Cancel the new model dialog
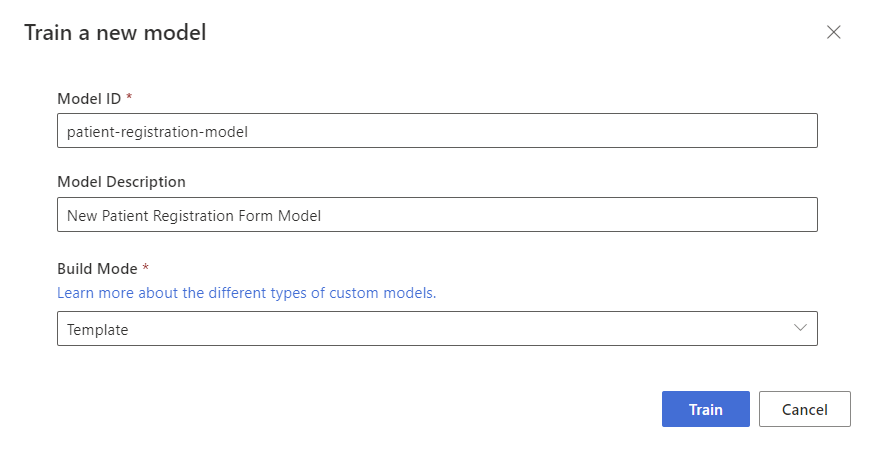Image resolution: width=878 pixels, height=450 pixels. click(x=805, y=409)
